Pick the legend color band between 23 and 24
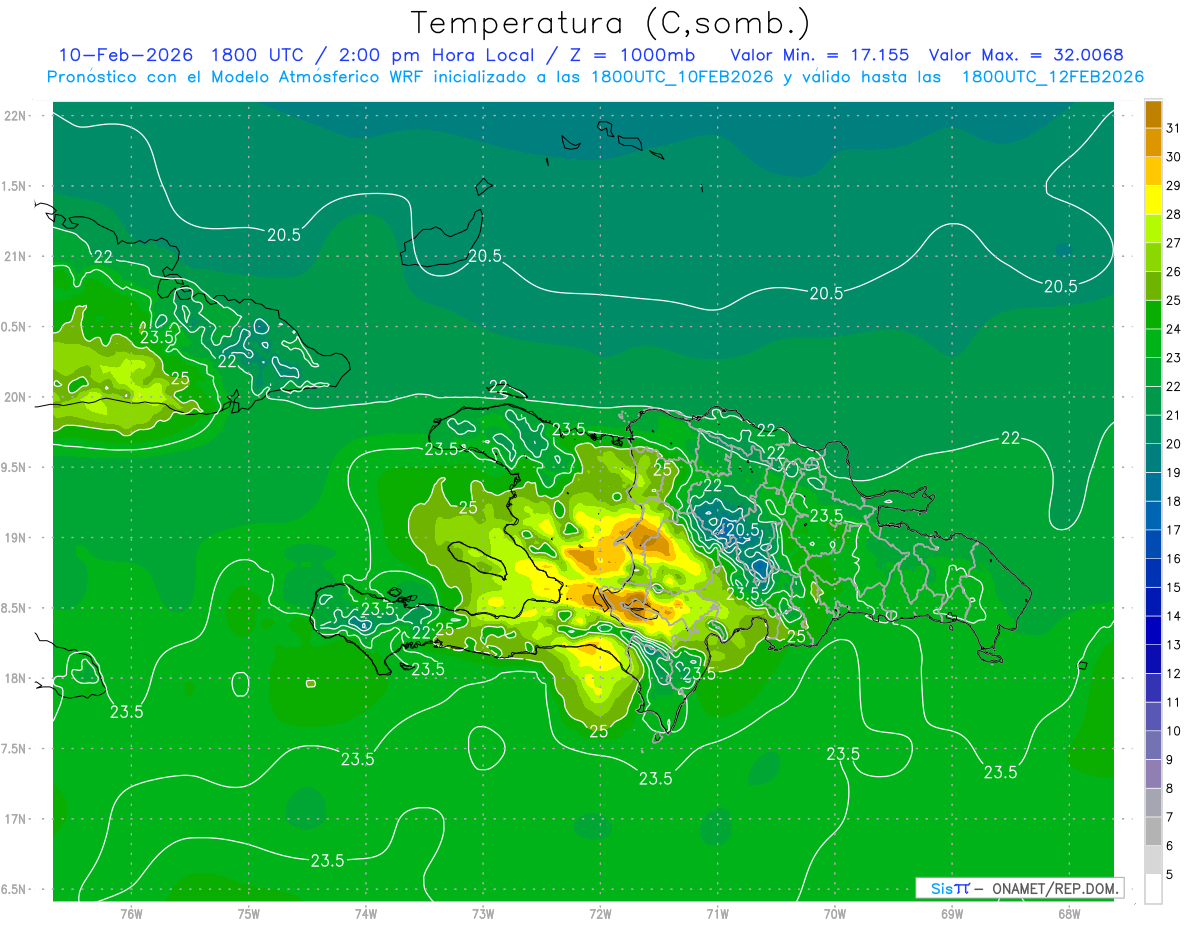The image size is (1200, 927). tap(1153, 343)
